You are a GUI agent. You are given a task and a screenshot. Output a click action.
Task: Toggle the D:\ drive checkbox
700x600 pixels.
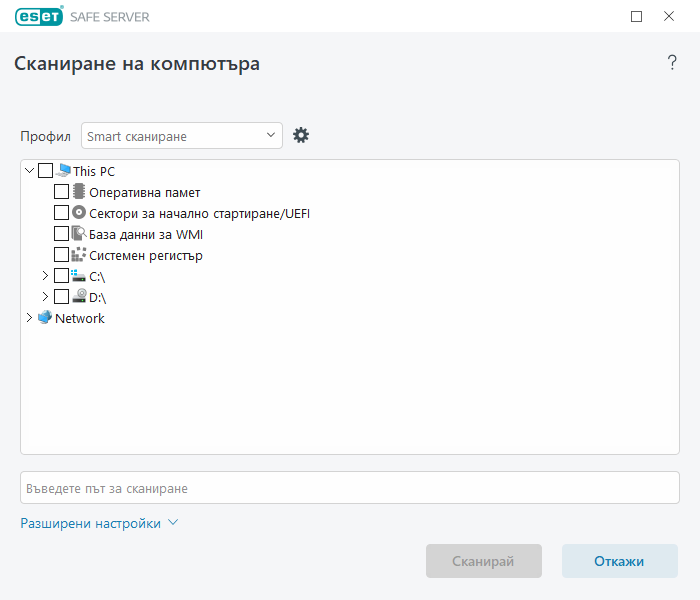(61, 297)
